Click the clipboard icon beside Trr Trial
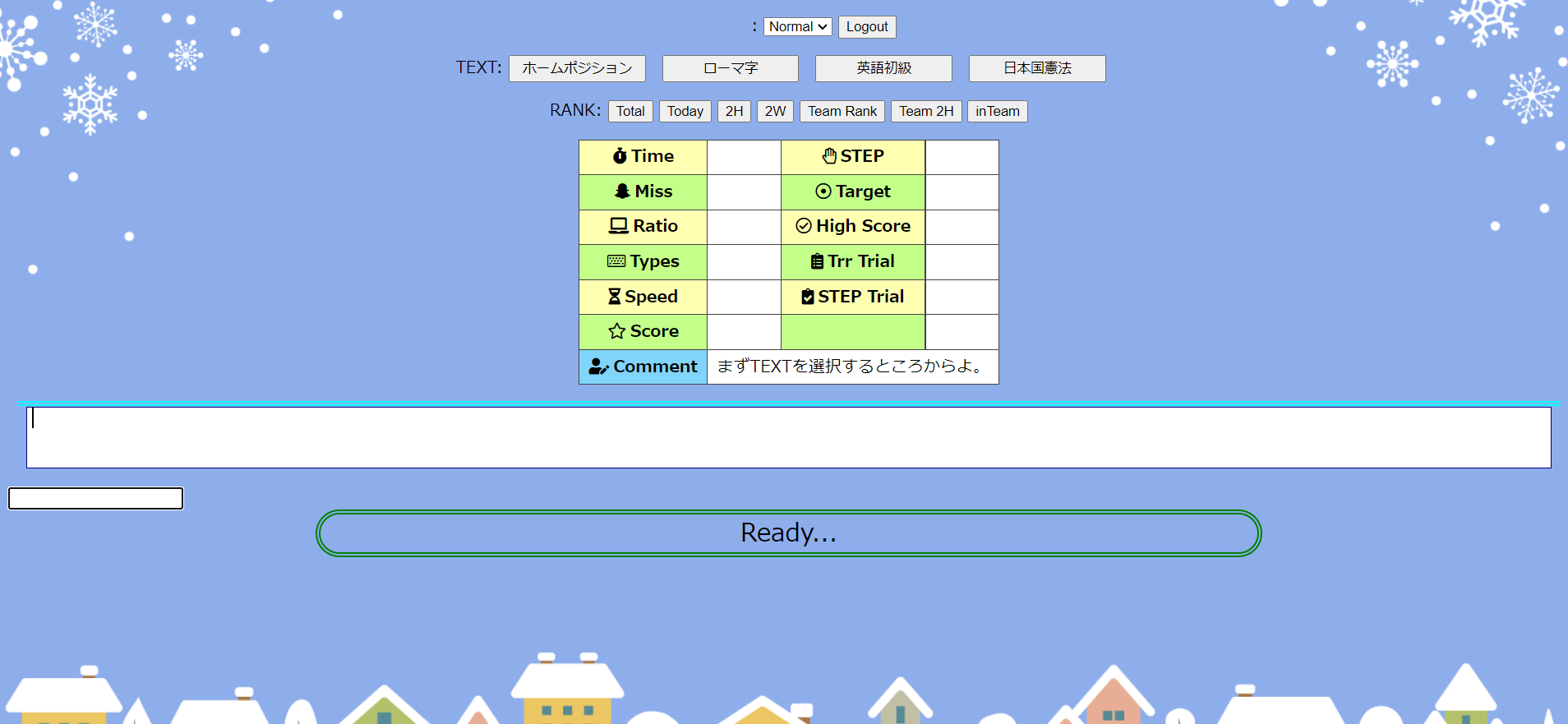The height and width of the screenshot is (724, 1568). click(x=817, y=261)
